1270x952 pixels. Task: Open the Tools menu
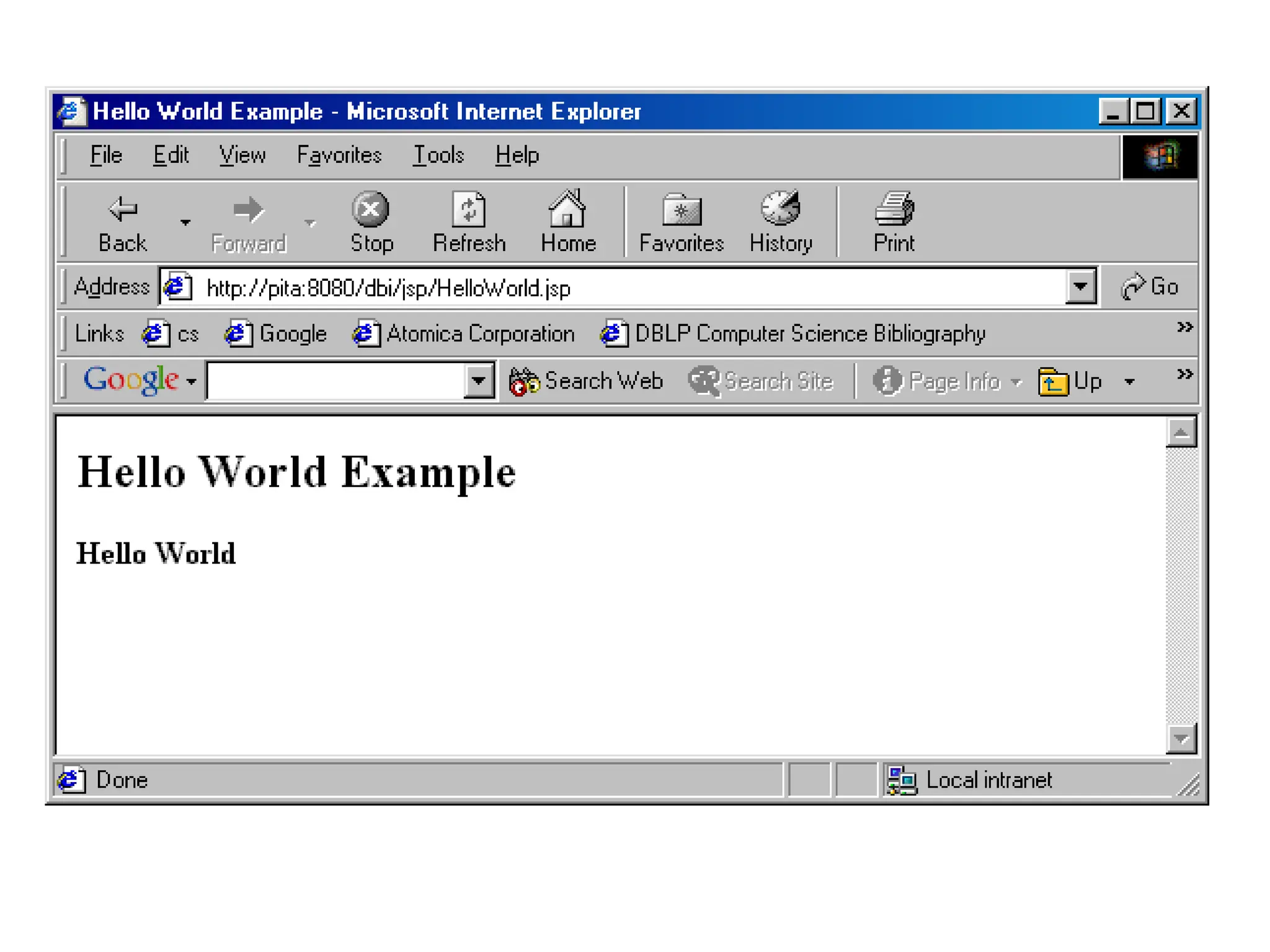(x=438, y=155)
